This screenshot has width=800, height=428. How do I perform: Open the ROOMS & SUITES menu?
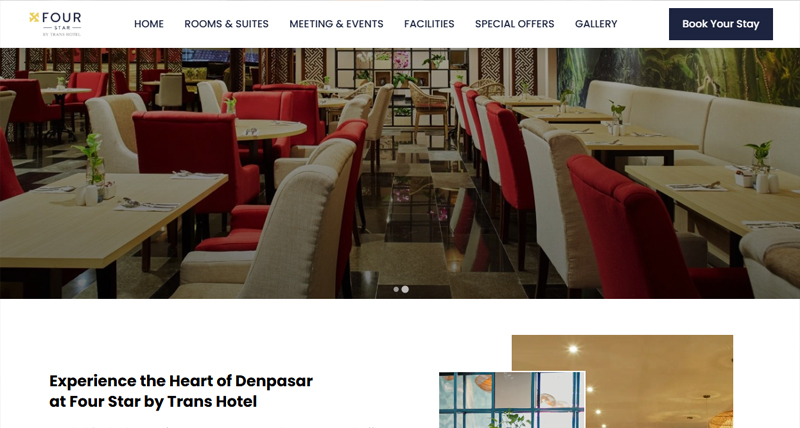(x=227, y=24)
